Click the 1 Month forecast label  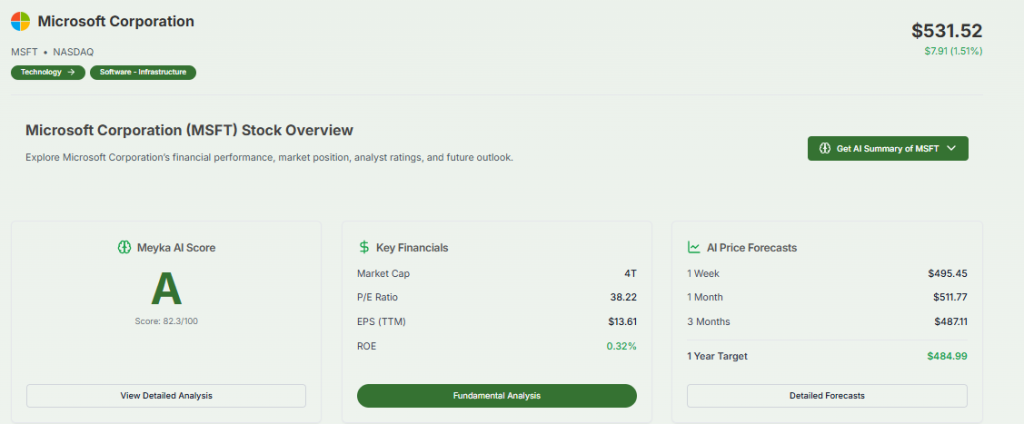705,297
